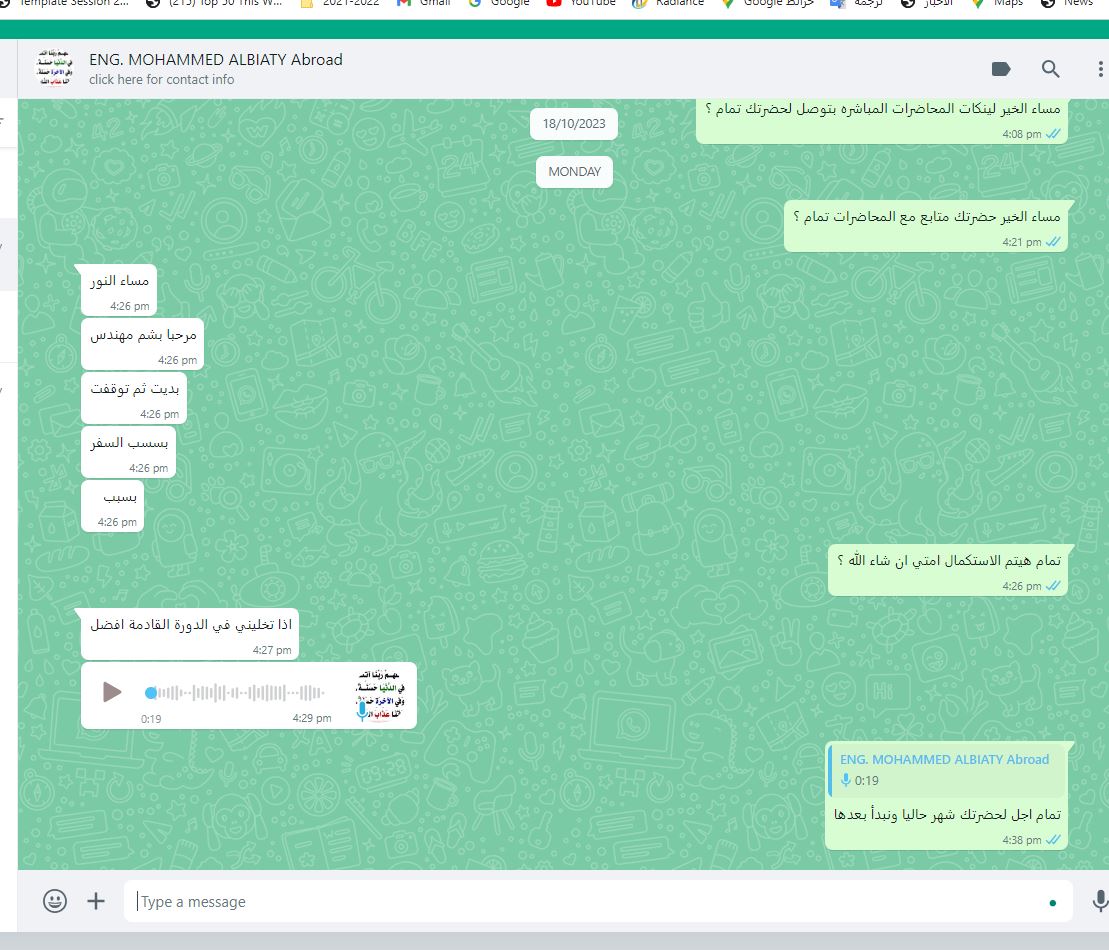This screenshot has width=1109, height=950.
Task: Open the label tag icon in chat header
Action: click(1001, 69)
